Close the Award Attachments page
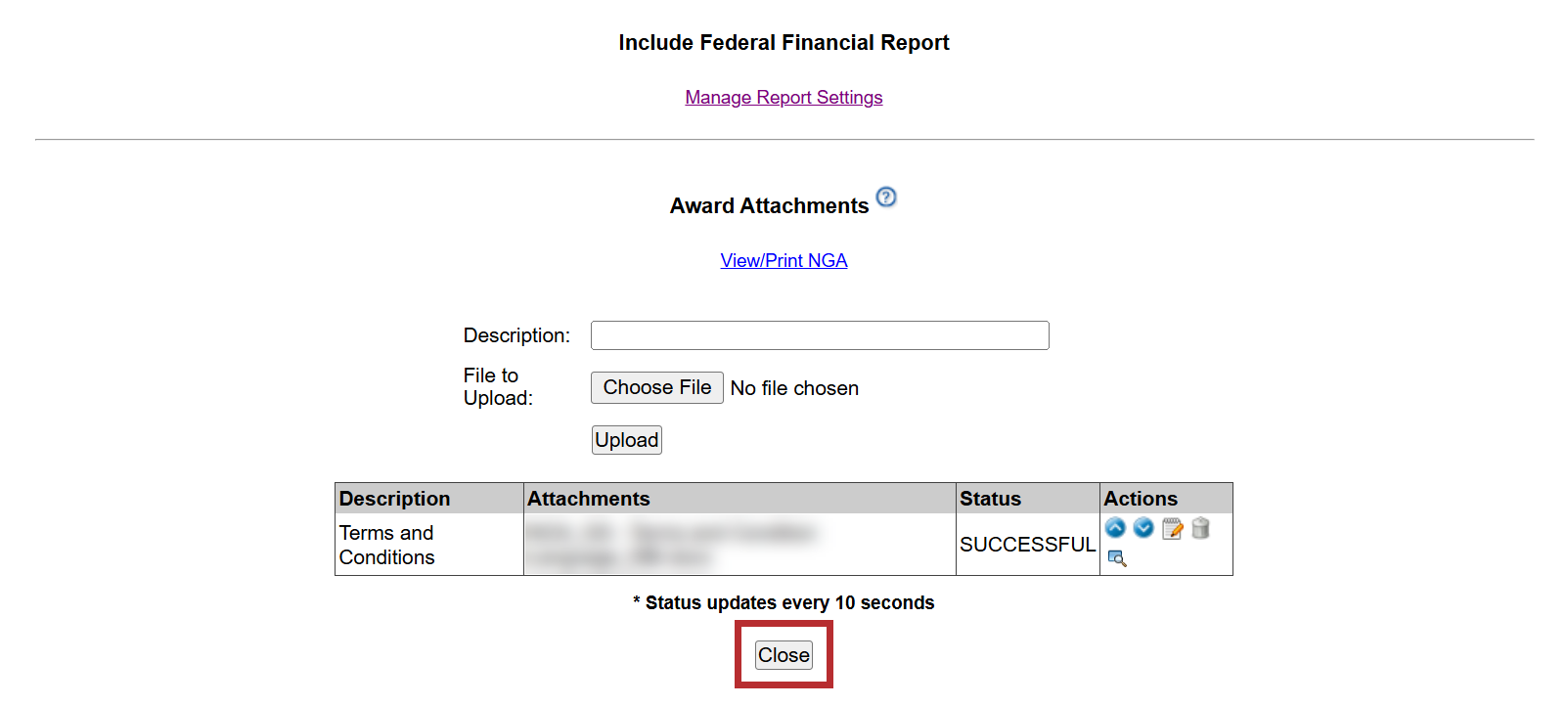Viewport: 1568px width, 706px height. tap(784, 655)
